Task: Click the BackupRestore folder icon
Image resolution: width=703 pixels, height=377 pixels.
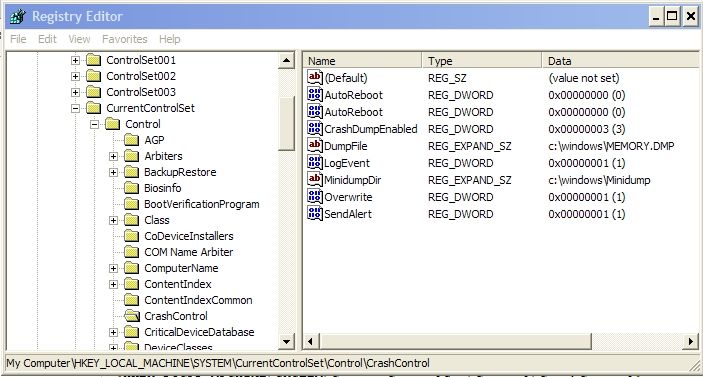Action: click(x=131, y=172)
